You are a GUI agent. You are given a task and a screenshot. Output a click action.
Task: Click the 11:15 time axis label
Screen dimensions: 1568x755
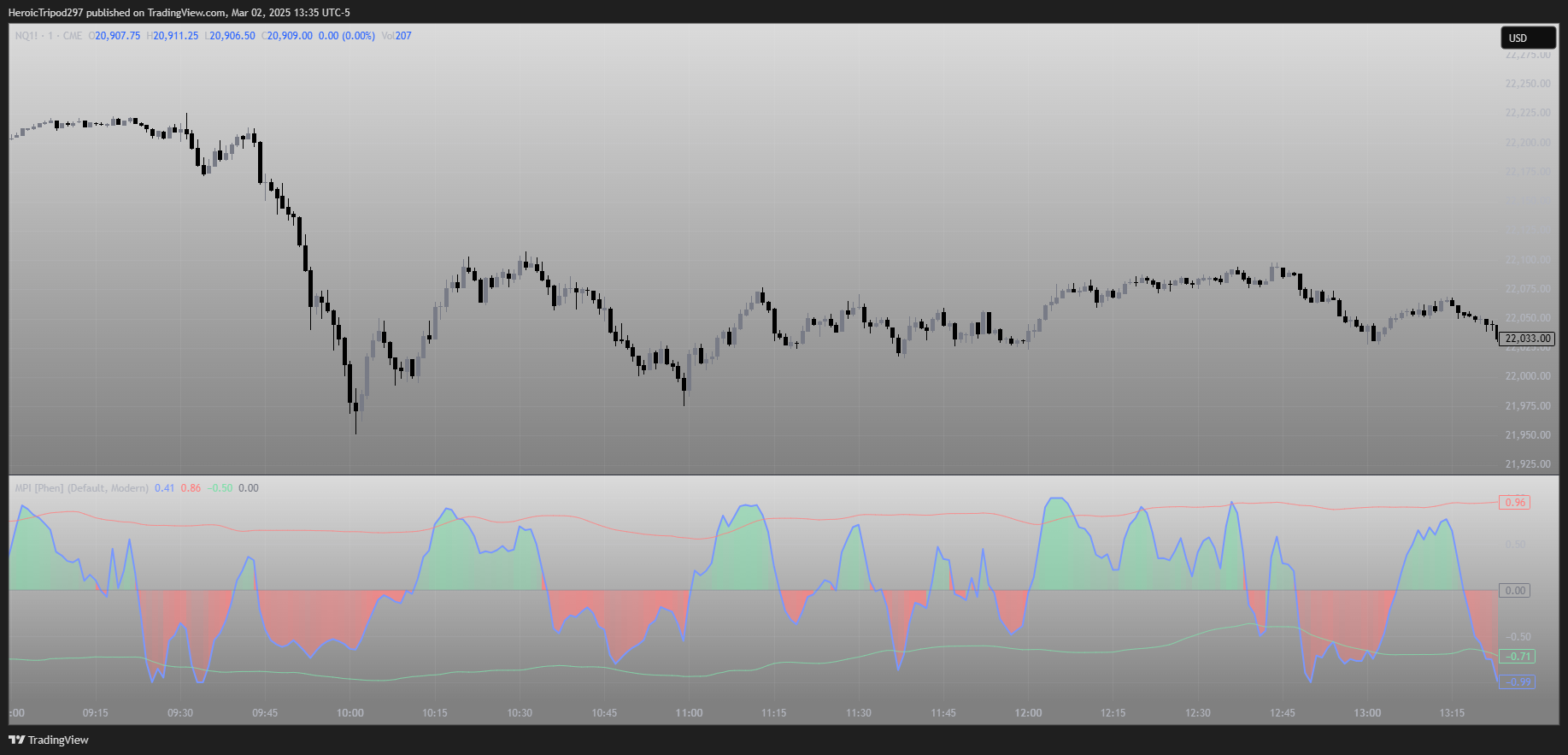774,713
